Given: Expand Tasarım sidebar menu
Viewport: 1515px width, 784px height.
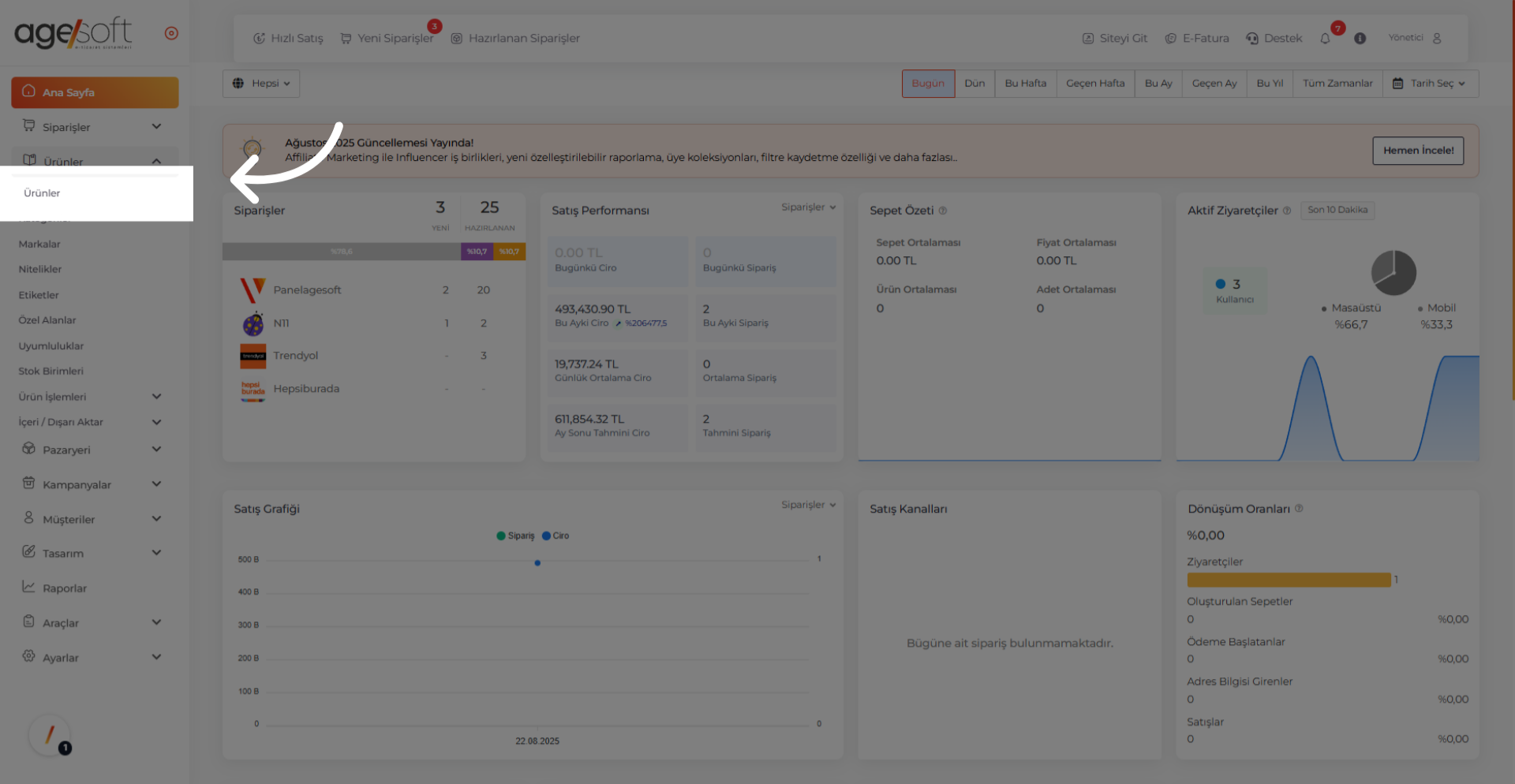Looking at the screenshot, I should tap(95, 553).
